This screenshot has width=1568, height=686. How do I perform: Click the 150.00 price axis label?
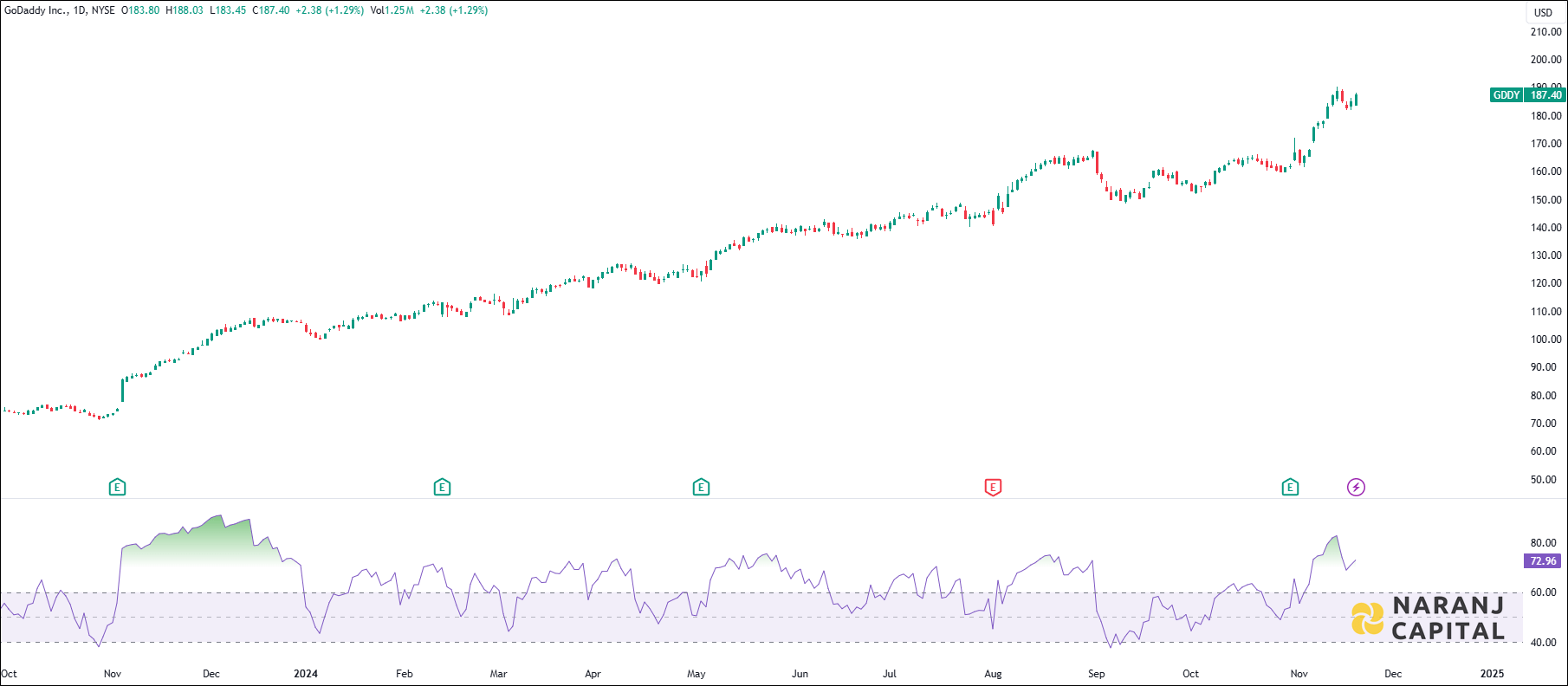(x=1545, y=200)
